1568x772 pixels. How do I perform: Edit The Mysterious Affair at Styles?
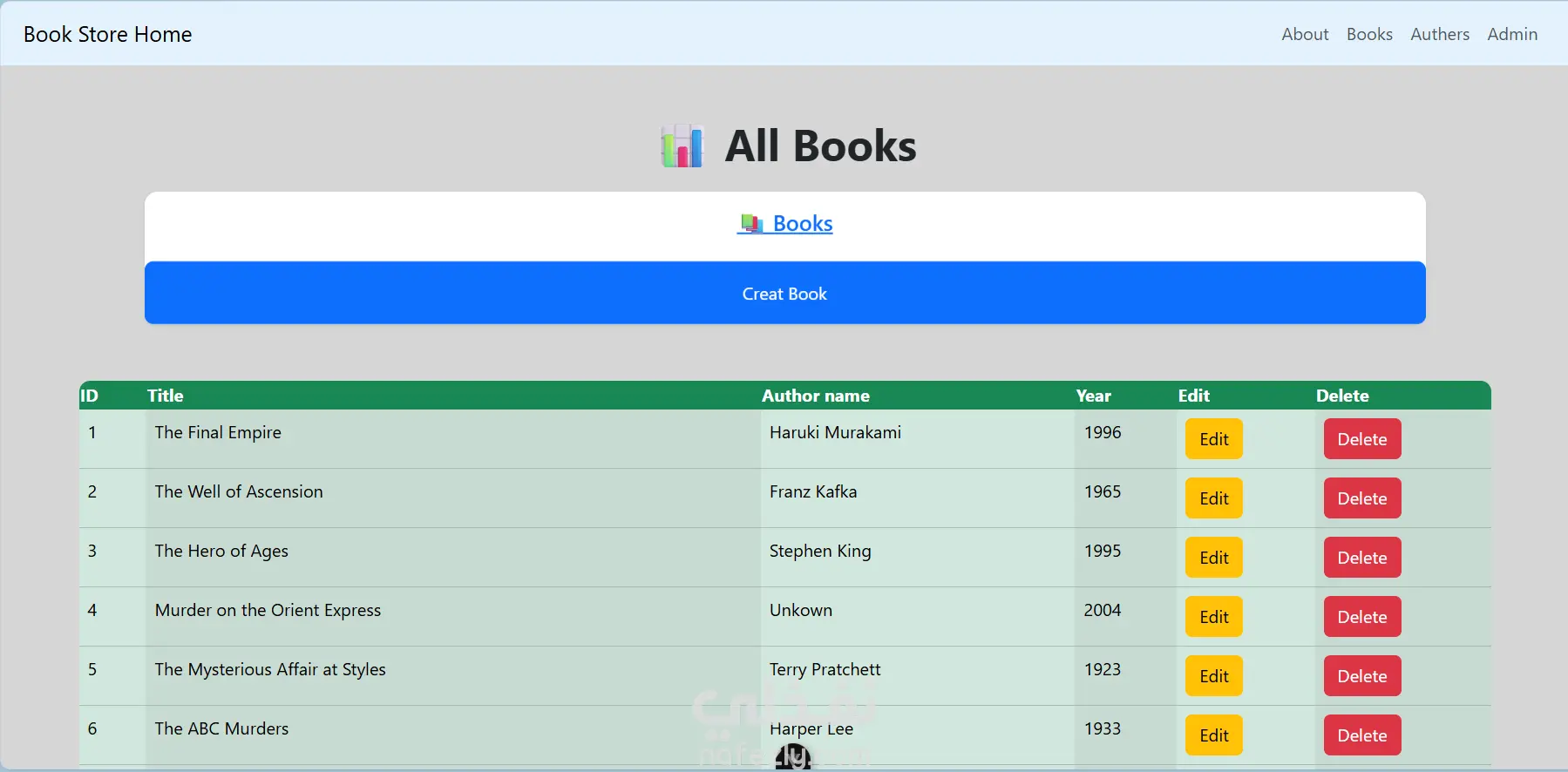[x=1213, y=676]
